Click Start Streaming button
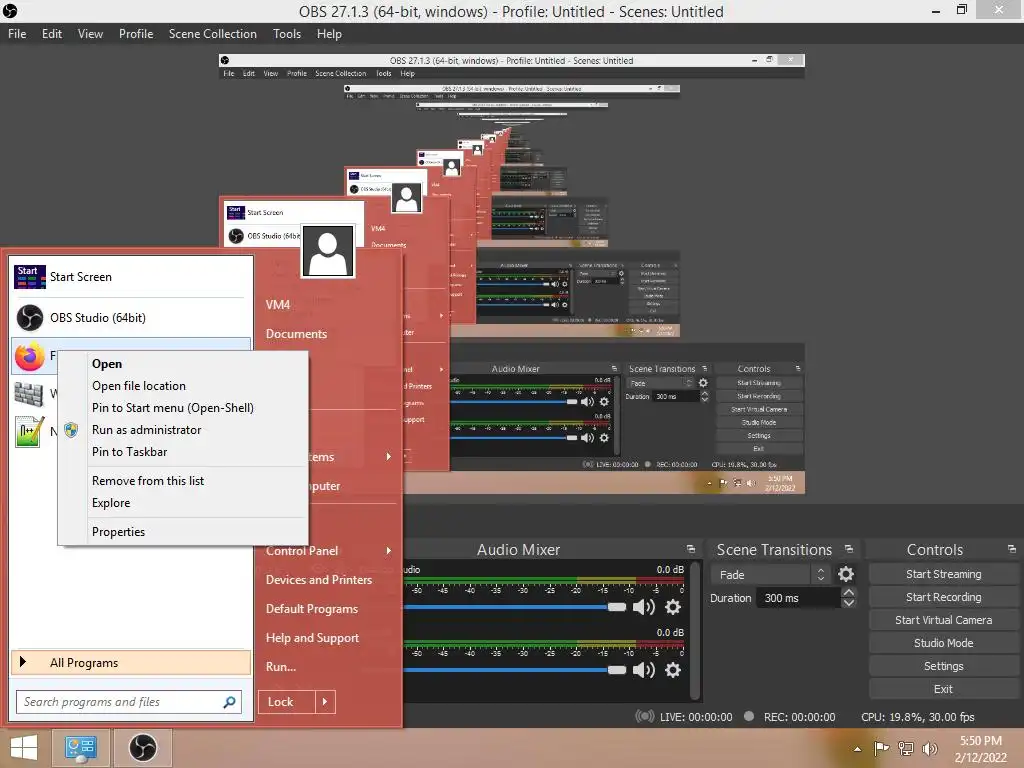This screenshot has width=1024, height=768. (943, 574)
